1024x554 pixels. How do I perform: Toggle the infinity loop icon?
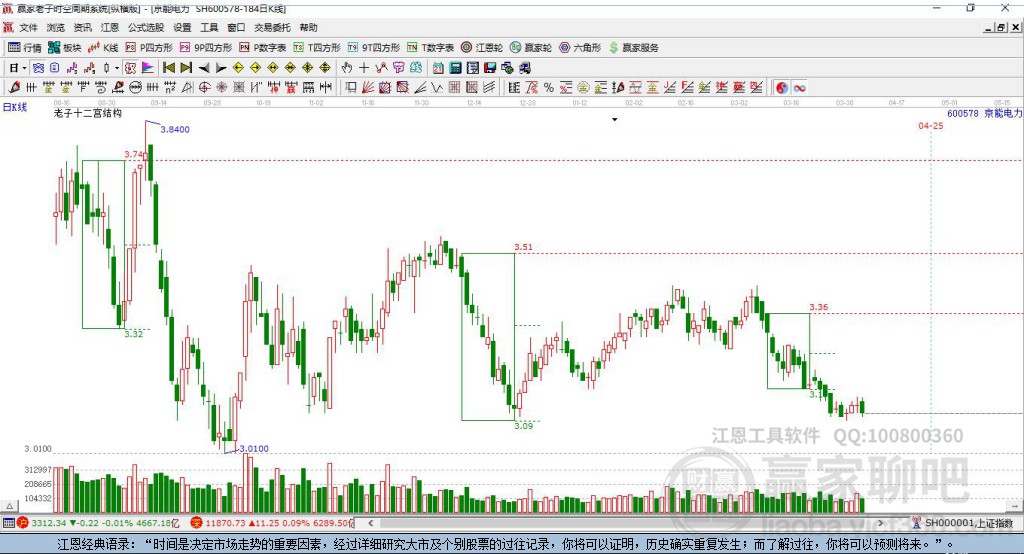pos(799,88)
